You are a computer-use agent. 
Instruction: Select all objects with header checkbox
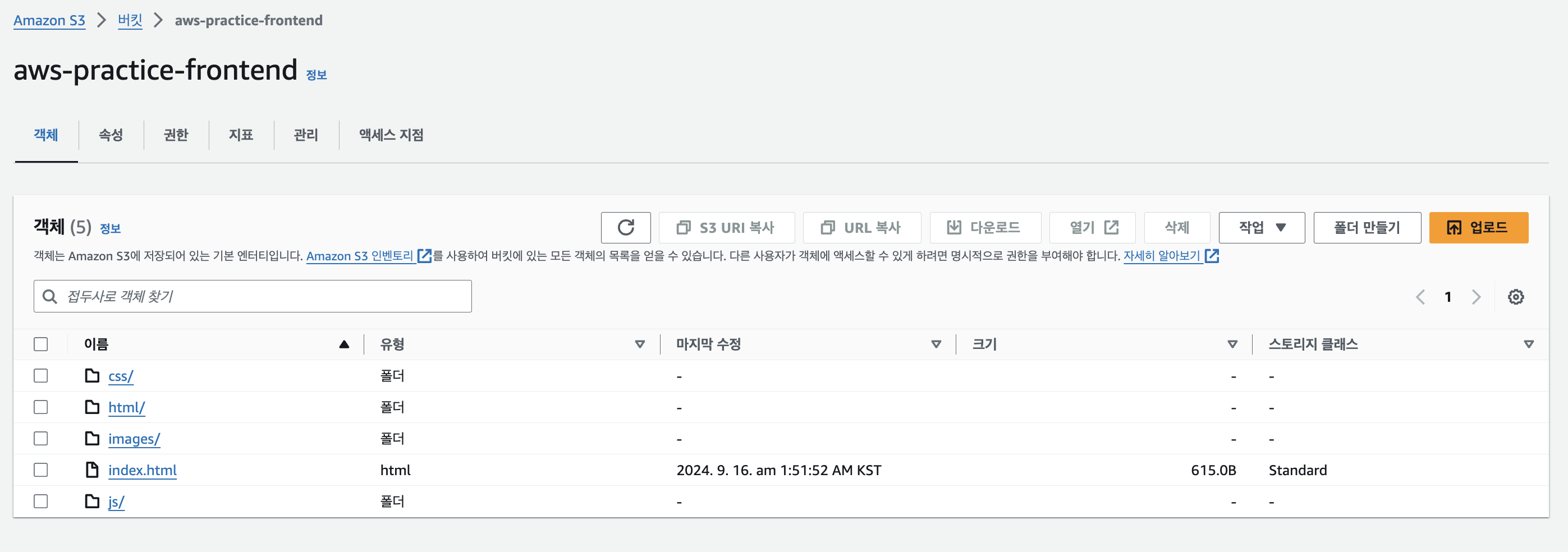[x=41, y=344]
